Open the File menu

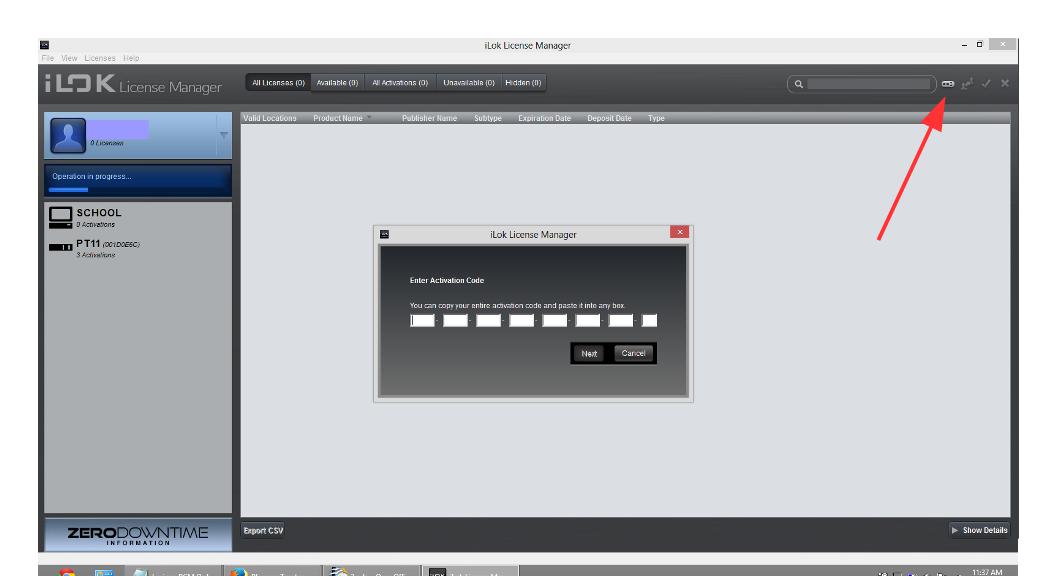pyautogui.click(x=48, y=59)
